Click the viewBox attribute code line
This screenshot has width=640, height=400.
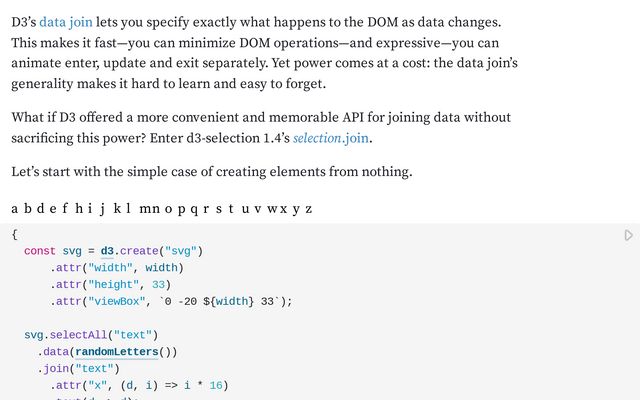[x=170, y=301]
